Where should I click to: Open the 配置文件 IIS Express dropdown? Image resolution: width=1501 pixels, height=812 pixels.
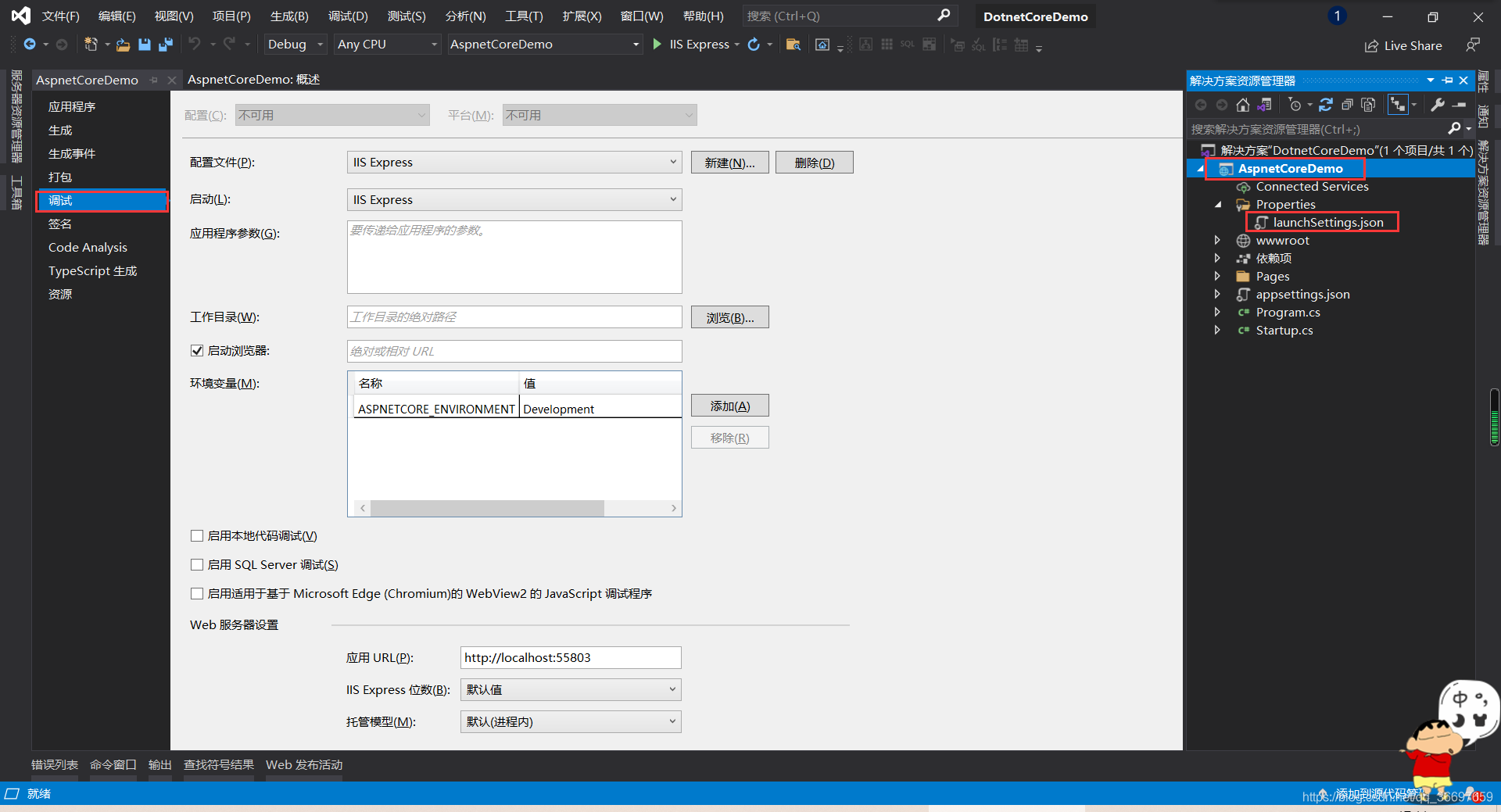tap(514, 163)
